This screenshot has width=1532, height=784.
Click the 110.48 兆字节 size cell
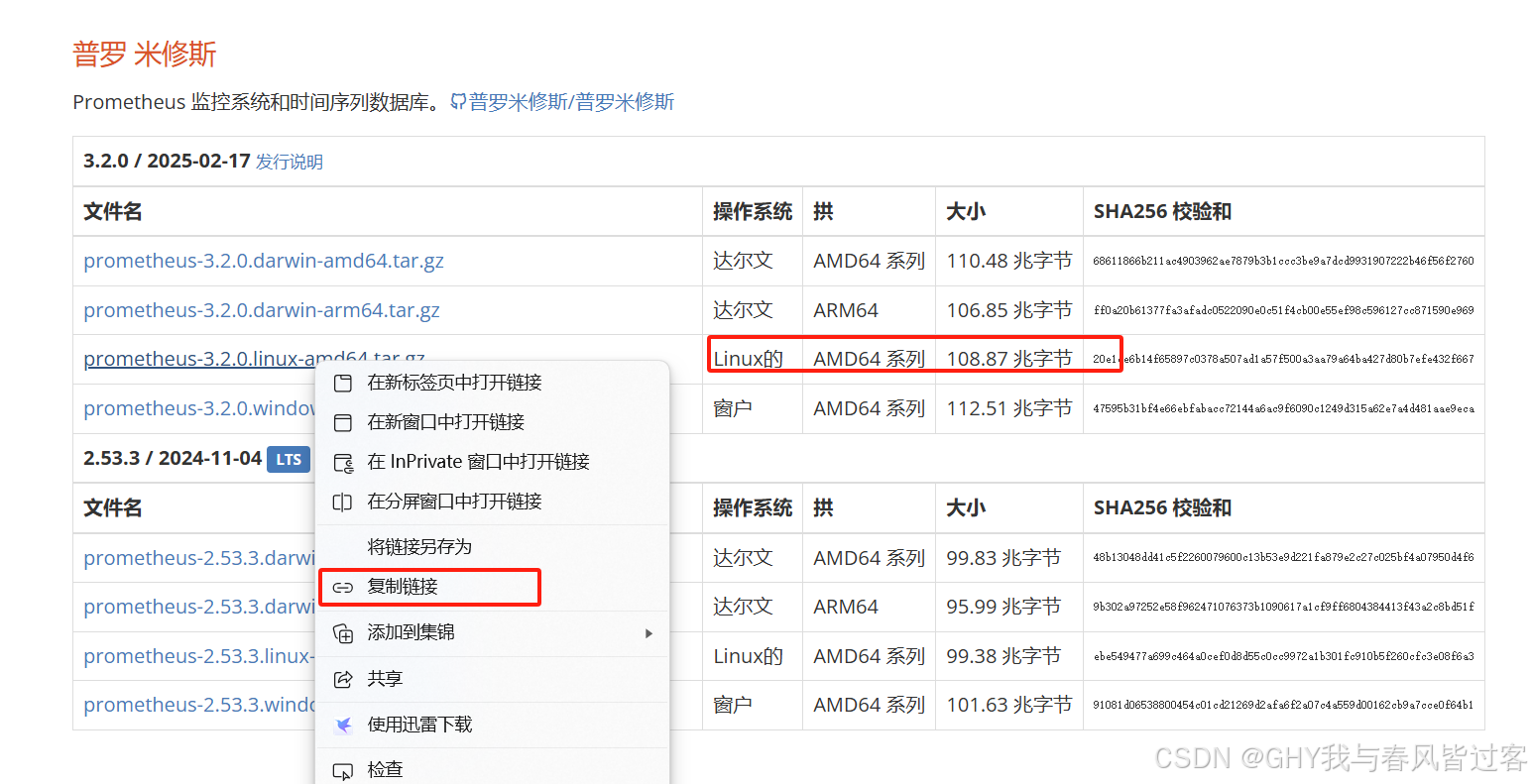[x=1009, y=261]
